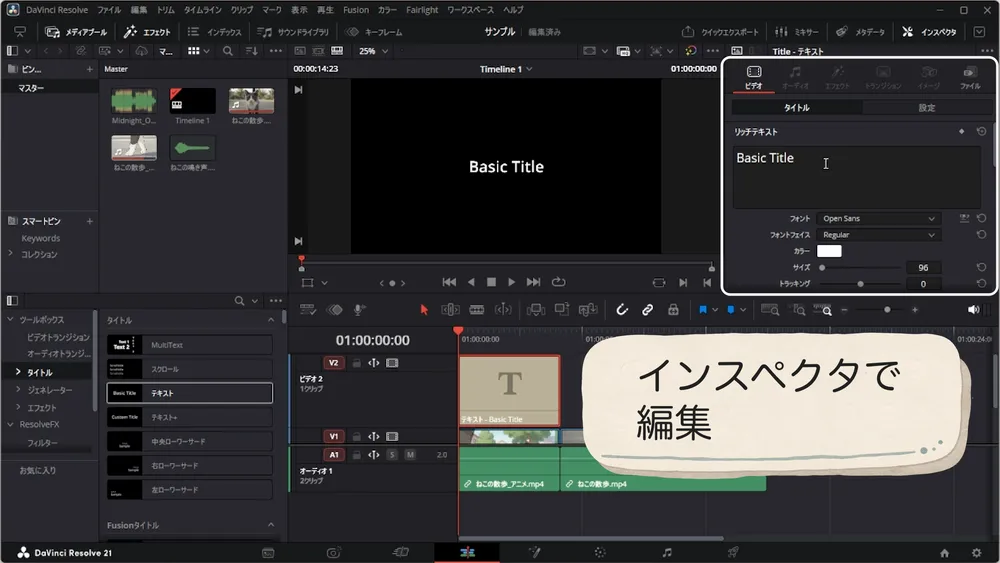The width and height of the screenshot is (1000, 563).
Task: Adjust the トラッキング slider
Action: tap(859, 284)
